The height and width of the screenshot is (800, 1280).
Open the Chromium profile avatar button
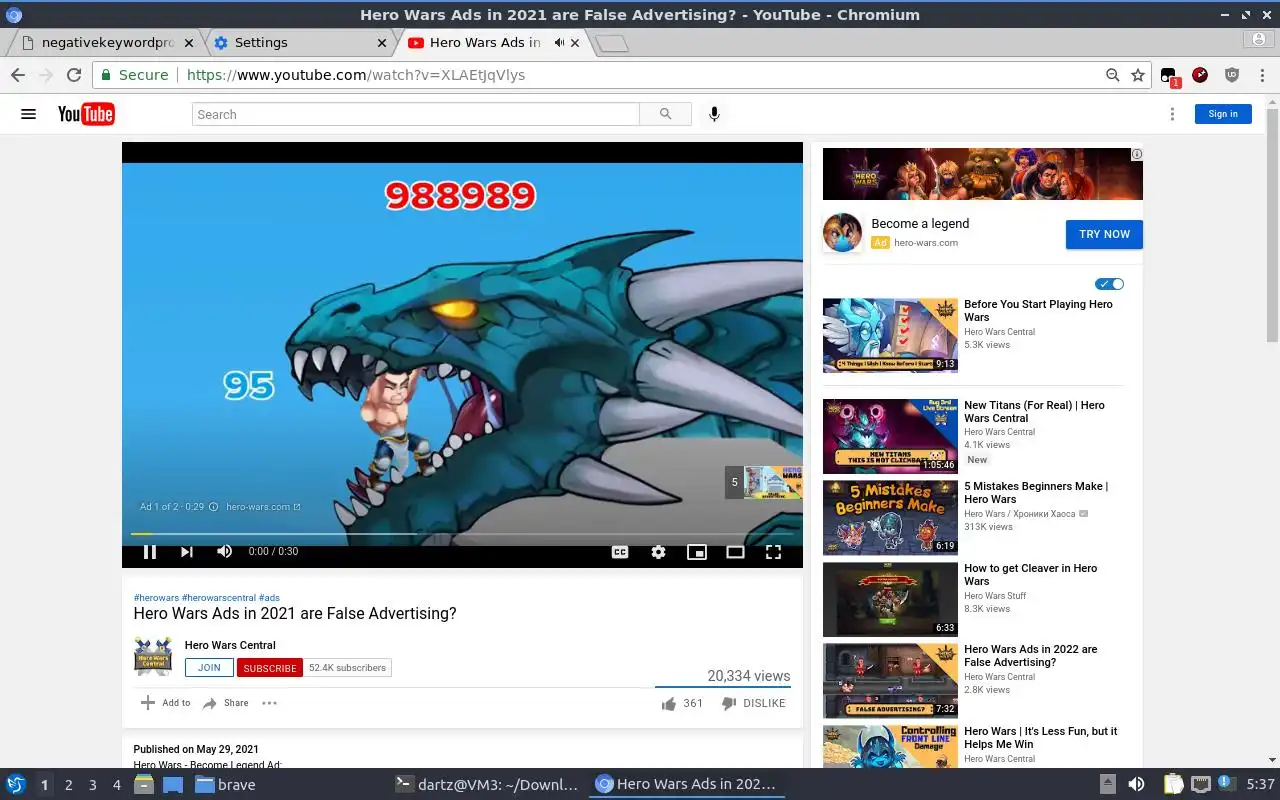(x=1259, y=39)
